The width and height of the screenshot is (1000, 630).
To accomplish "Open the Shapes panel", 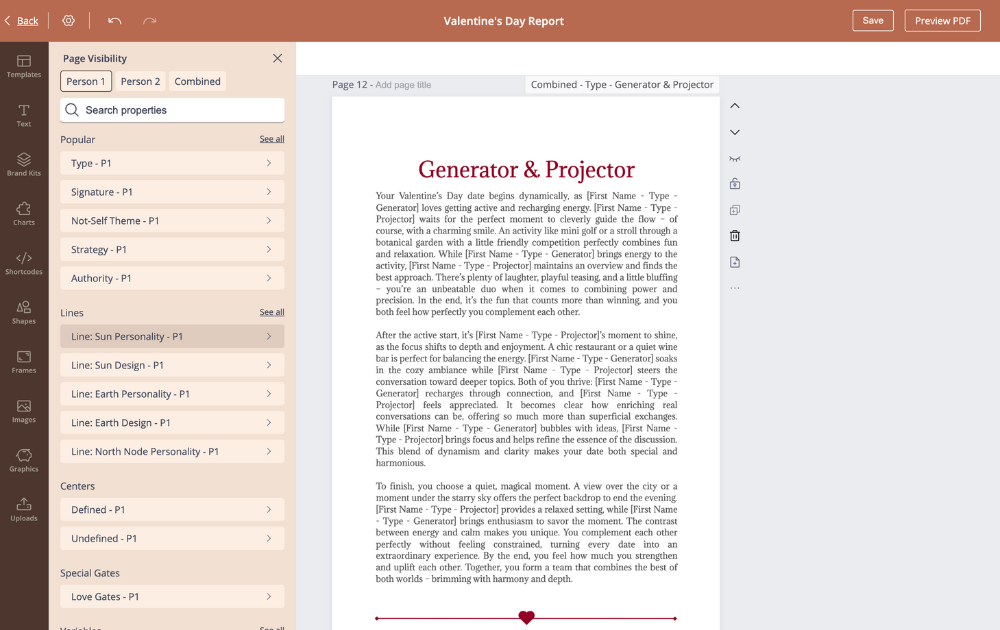I will coord(24,312).
